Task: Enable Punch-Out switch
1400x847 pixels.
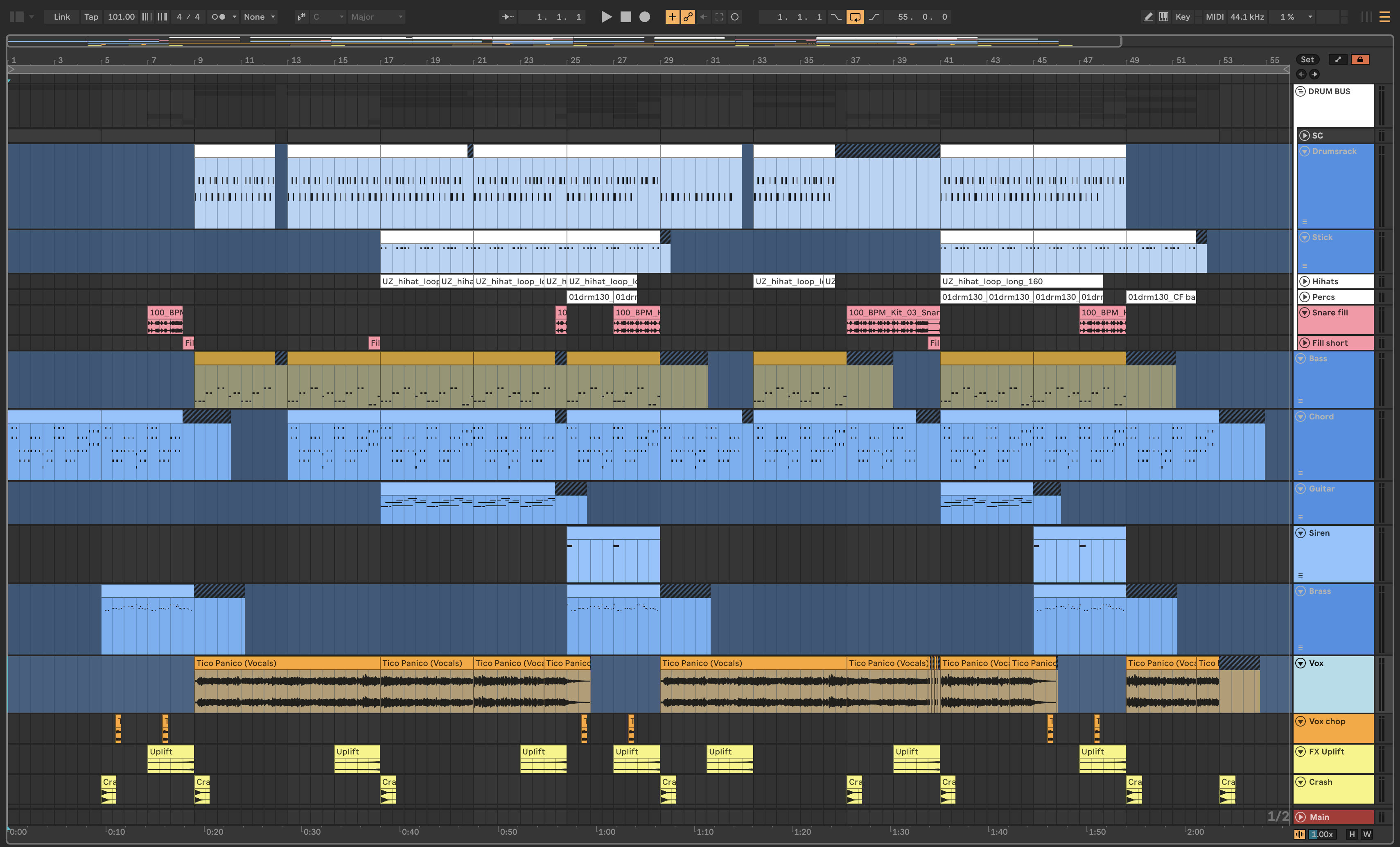Action: (874, 17)
